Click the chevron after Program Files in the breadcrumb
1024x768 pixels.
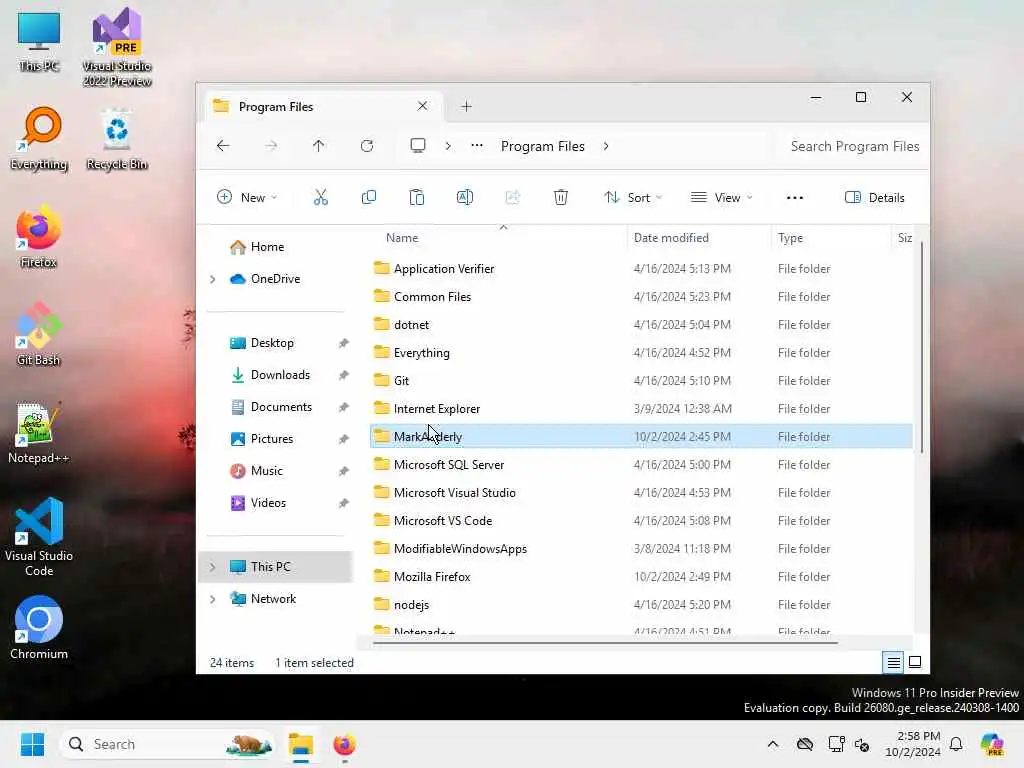pyautogui.click(x=606, y=146)
